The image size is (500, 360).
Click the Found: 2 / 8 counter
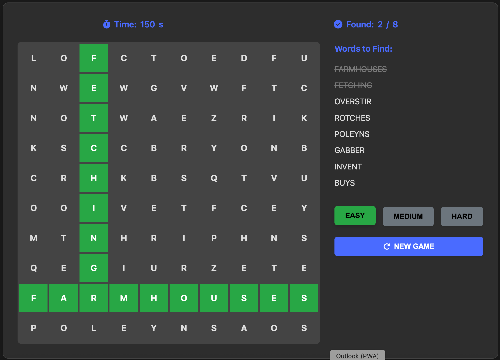[x=366, y=24]
